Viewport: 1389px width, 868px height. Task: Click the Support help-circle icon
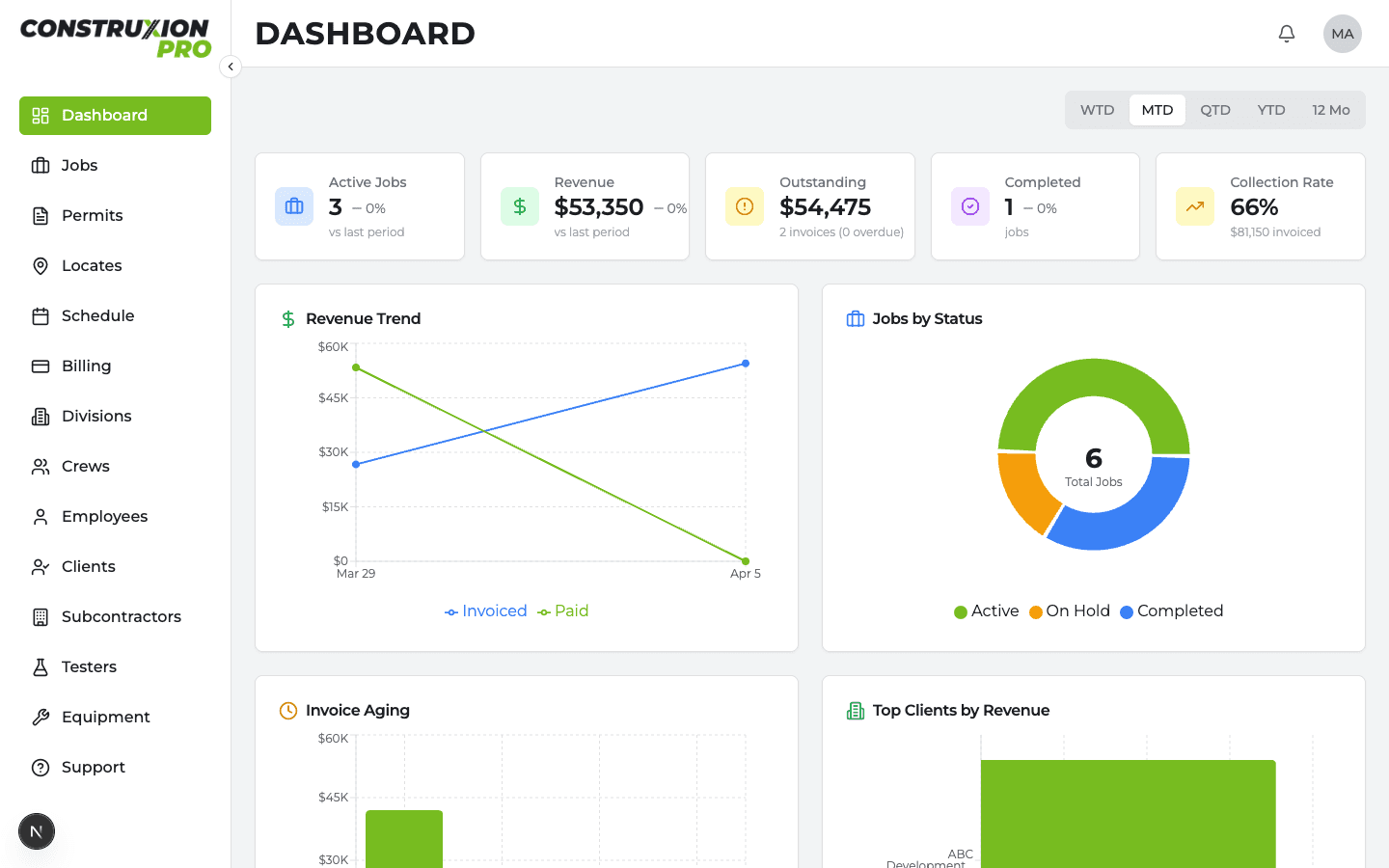41,768
